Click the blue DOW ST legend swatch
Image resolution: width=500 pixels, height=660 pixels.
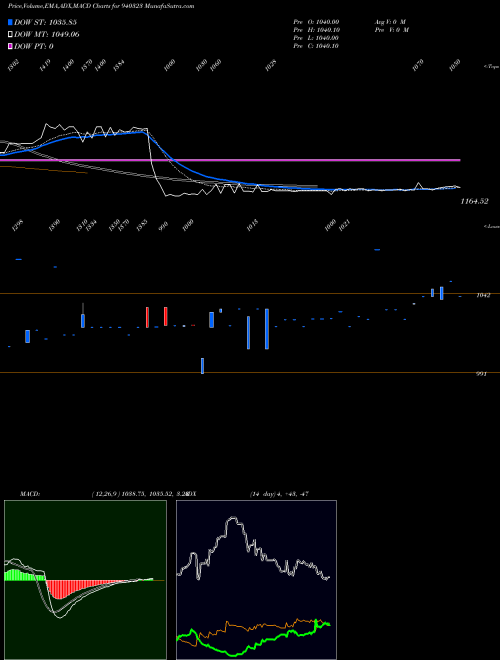click(10, 22)
